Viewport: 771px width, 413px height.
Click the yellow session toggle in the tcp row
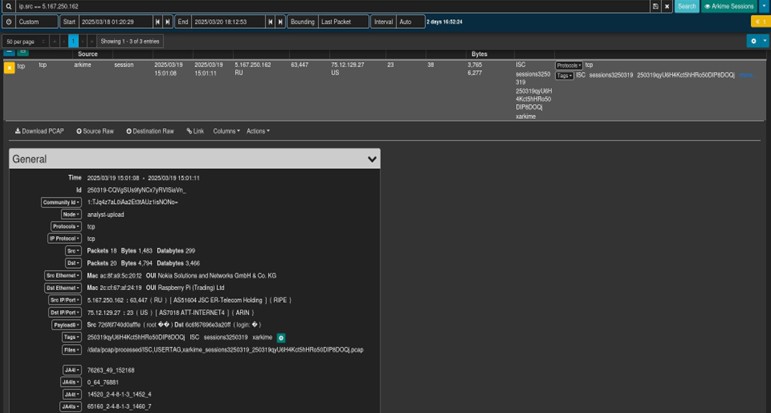9,67
